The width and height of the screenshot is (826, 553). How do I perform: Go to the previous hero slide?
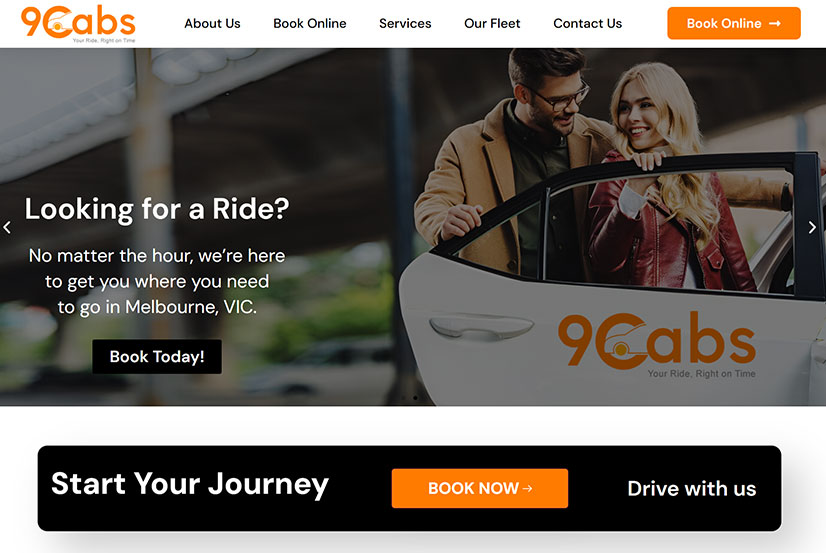click(7, 228)
